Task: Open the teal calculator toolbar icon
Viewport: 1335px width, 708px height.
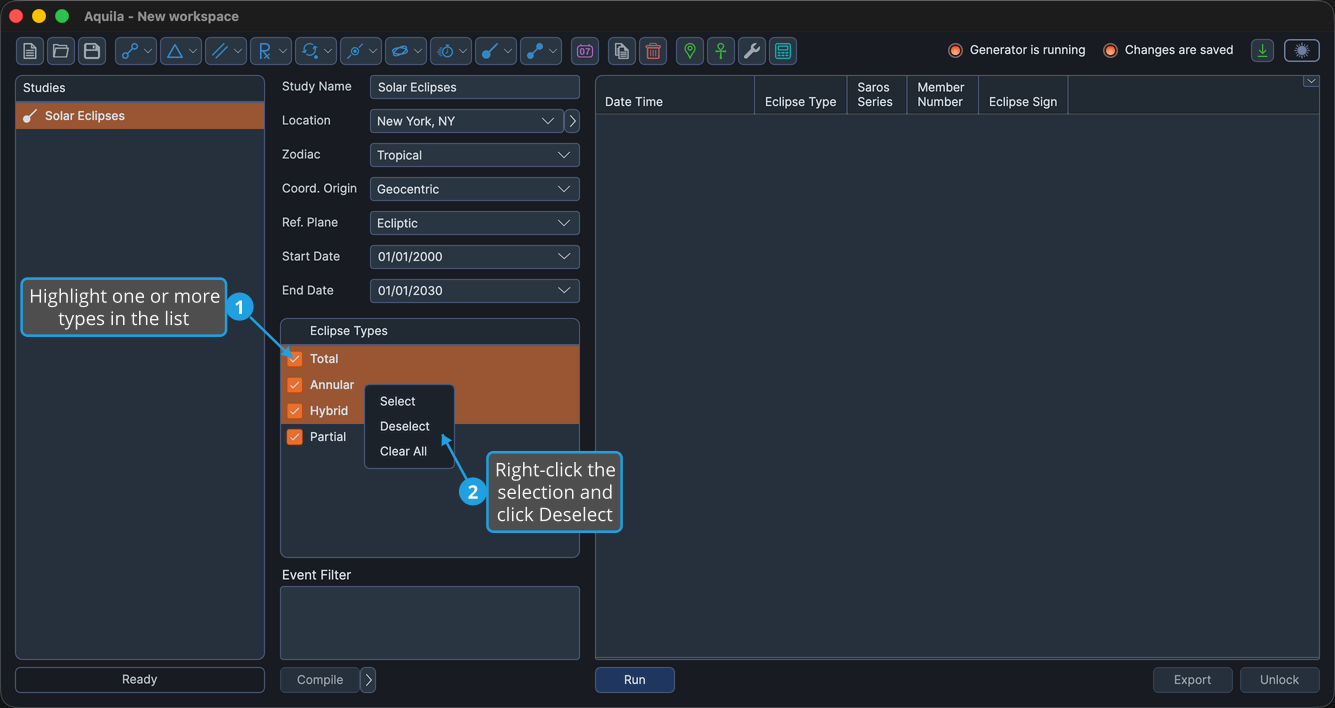Action: pyautogui.click(x=783, y=51)
